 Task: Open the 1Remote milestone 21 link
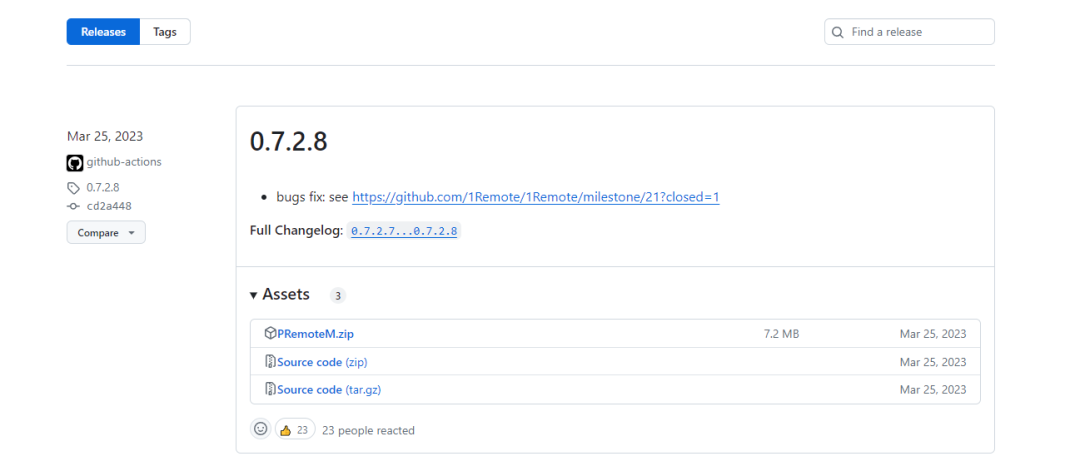click(x=535, y=197)
